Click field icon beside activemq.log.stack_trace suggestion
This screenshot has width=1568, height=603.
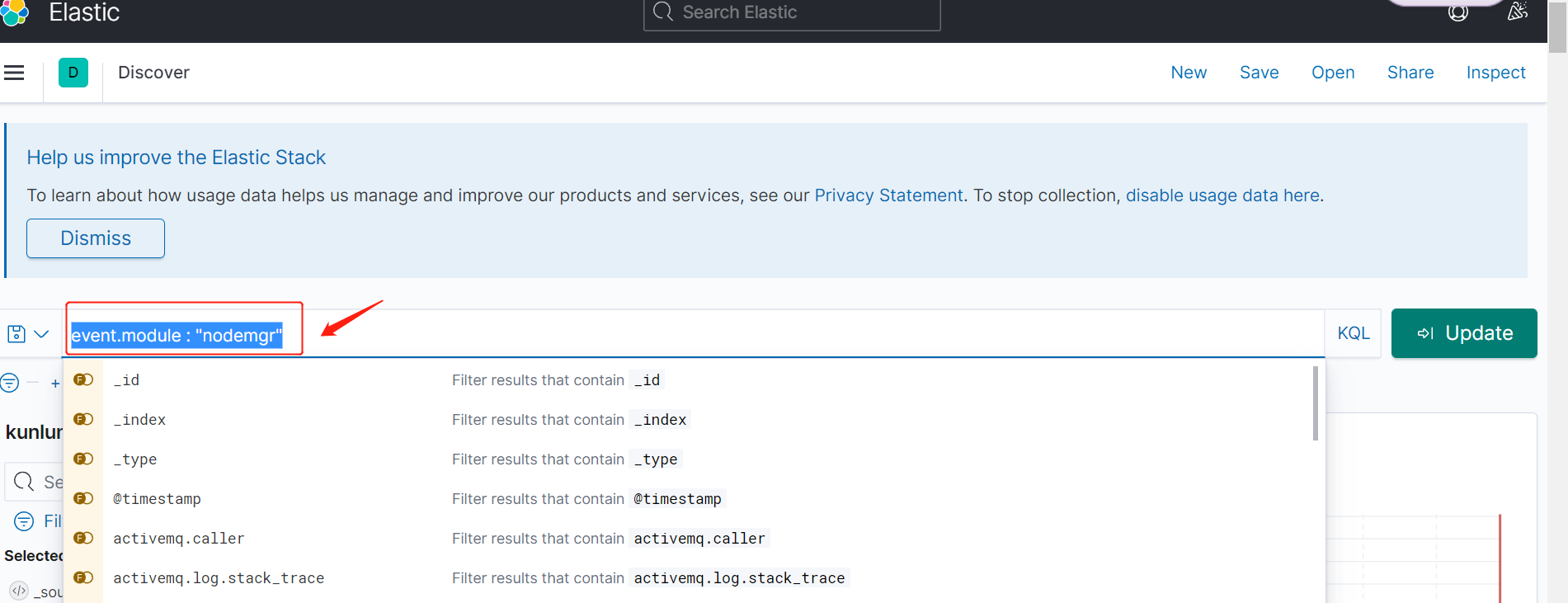[83, 577]
